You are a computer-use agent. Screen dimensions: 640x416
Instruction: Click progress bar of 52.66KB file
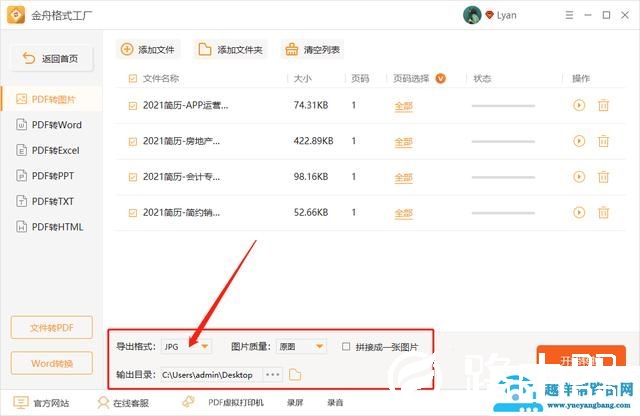503,213
